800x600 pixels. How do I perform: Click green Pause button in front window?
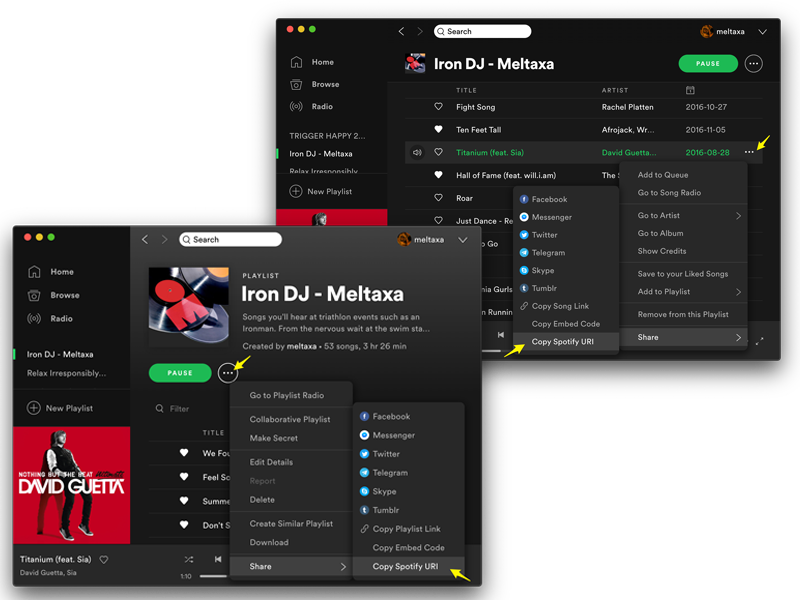180,373
